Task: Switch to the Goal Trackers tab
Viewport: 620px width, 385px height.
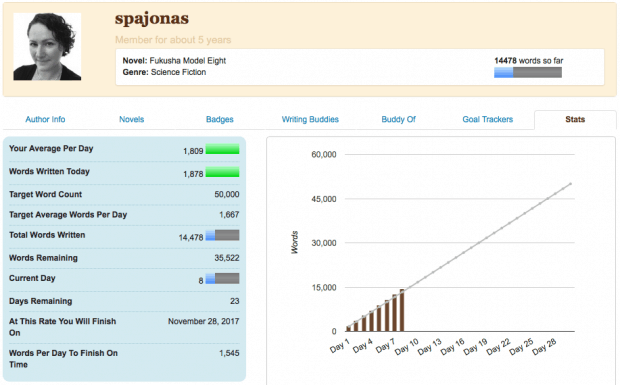Action: (x=488, y=119)
